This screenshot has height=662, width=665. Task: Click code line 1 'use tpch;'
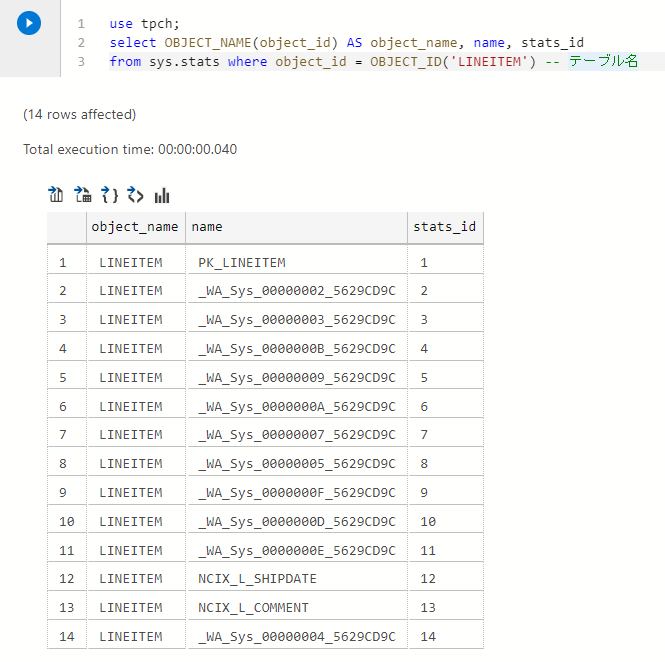144,24
